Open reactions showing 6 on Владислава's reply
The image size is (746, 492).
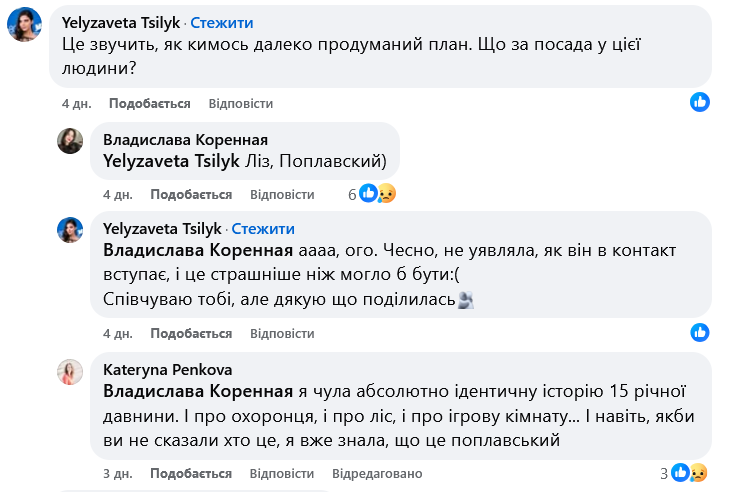click(372, 194)
